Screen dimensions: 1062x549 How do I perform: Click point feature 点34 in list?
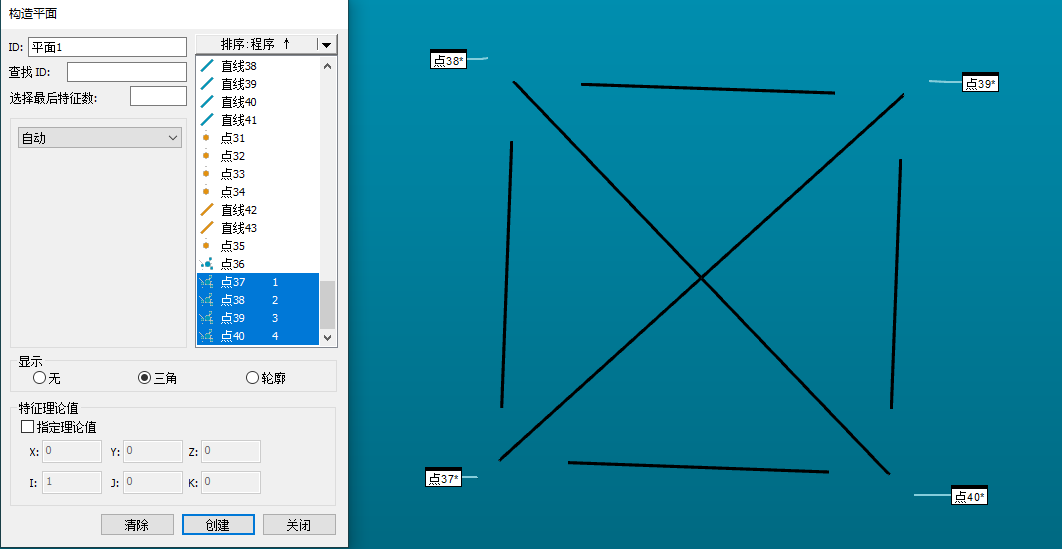(x=232, y=192)
